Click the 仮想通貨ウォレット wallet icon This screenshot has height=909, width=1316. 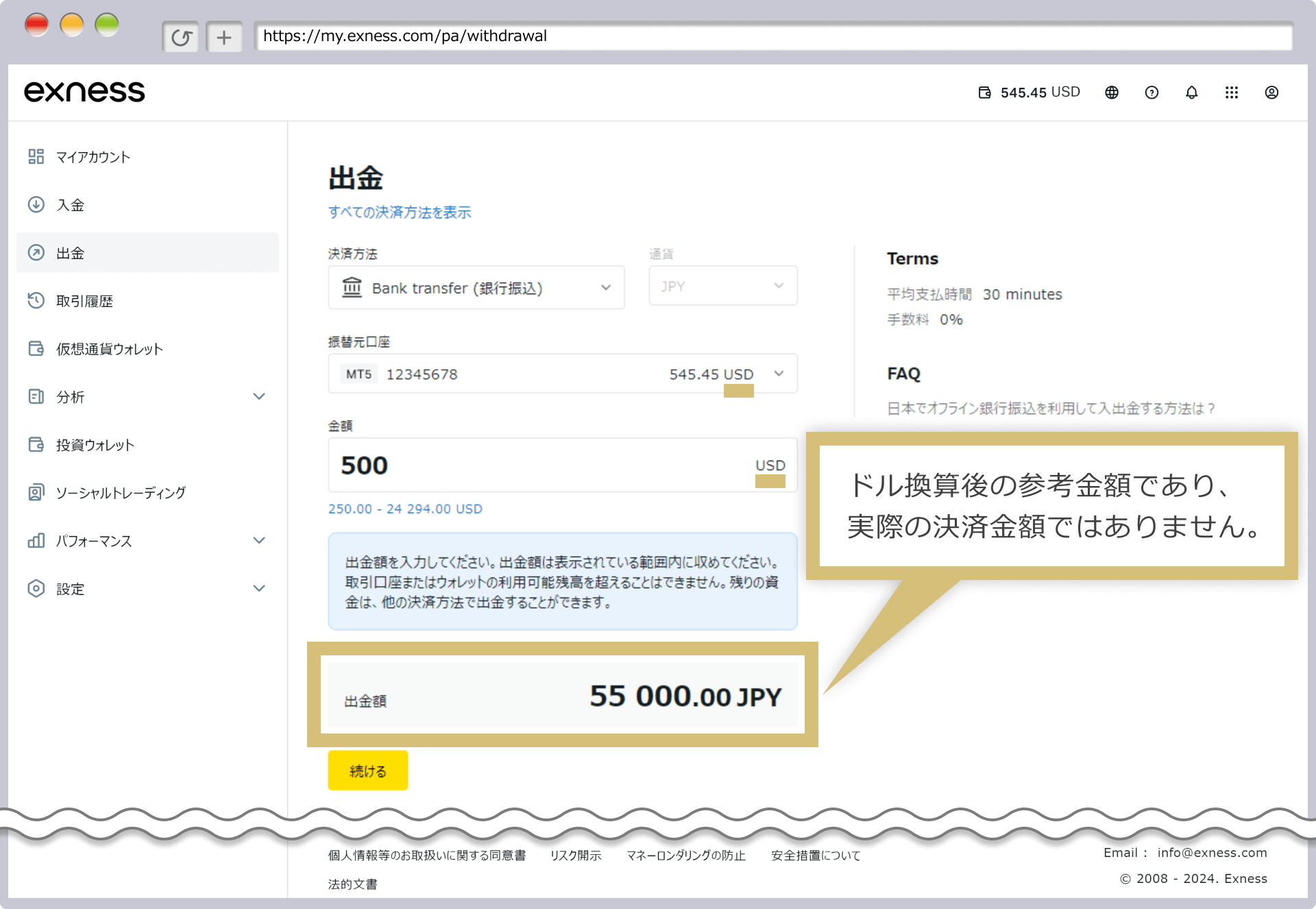click(36, 348)
